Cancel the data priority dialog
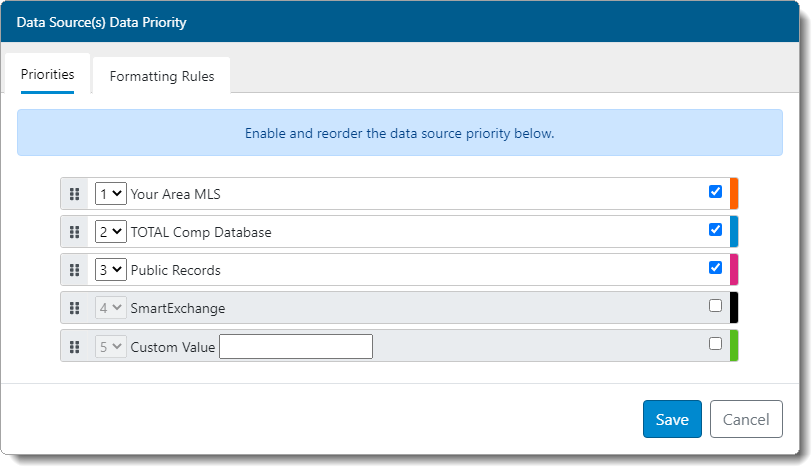This screenshot has width=812, height=467. point(746,419)
